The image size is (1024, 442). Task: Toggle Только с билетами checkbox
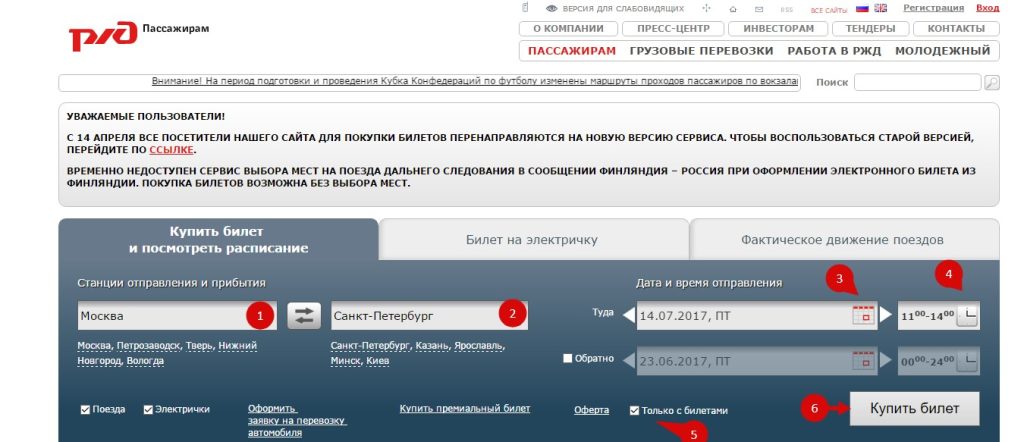(x=634, y=411)
